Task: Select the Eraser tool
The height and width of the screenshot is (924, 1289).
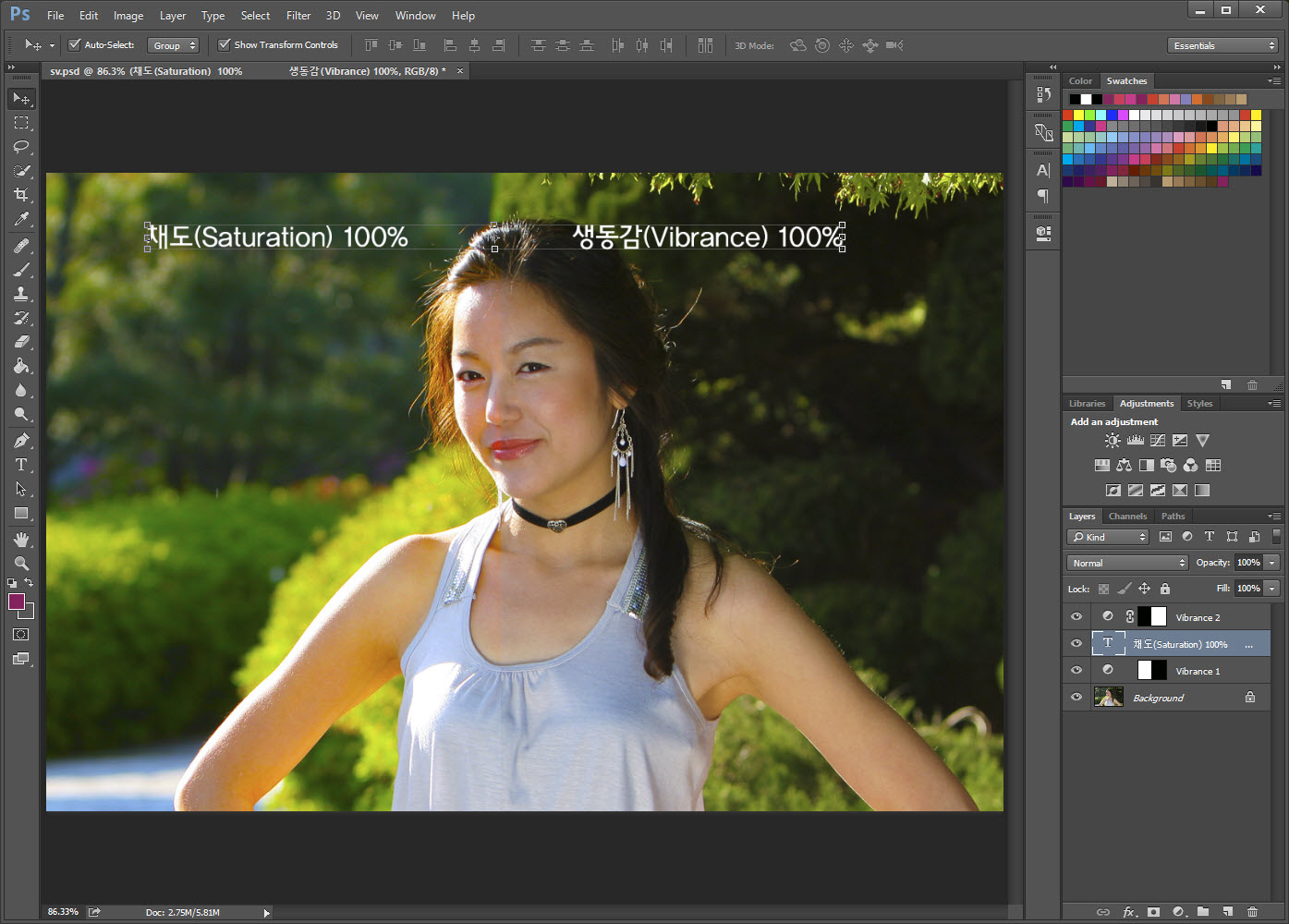Action: tap(21, 342)
